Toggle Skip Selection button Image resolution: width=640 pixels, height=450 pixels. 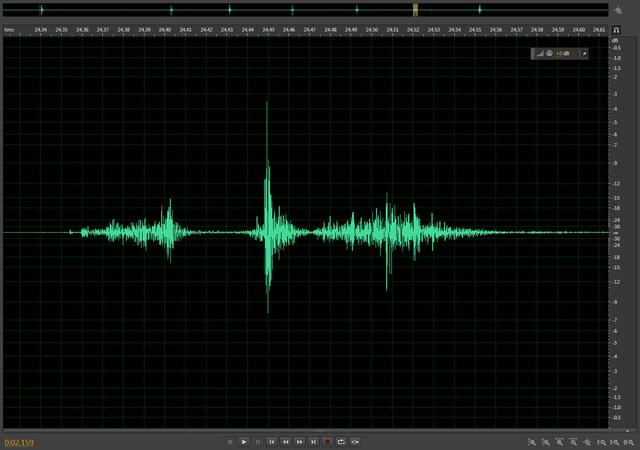(355, 442)
